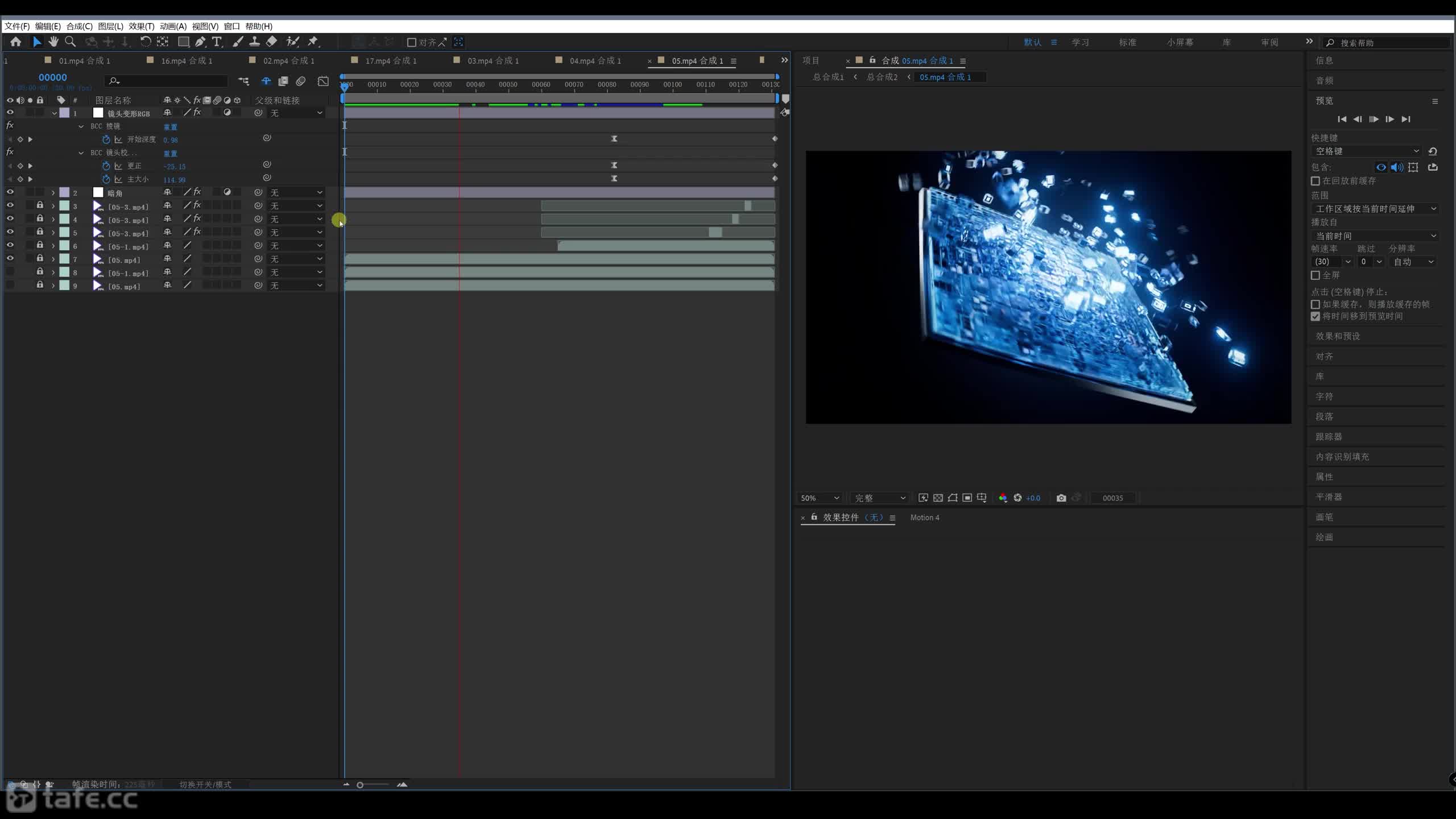Open the 效果(T) menu
Screen dimensions: 1456x819
click(x=141, y=26)
